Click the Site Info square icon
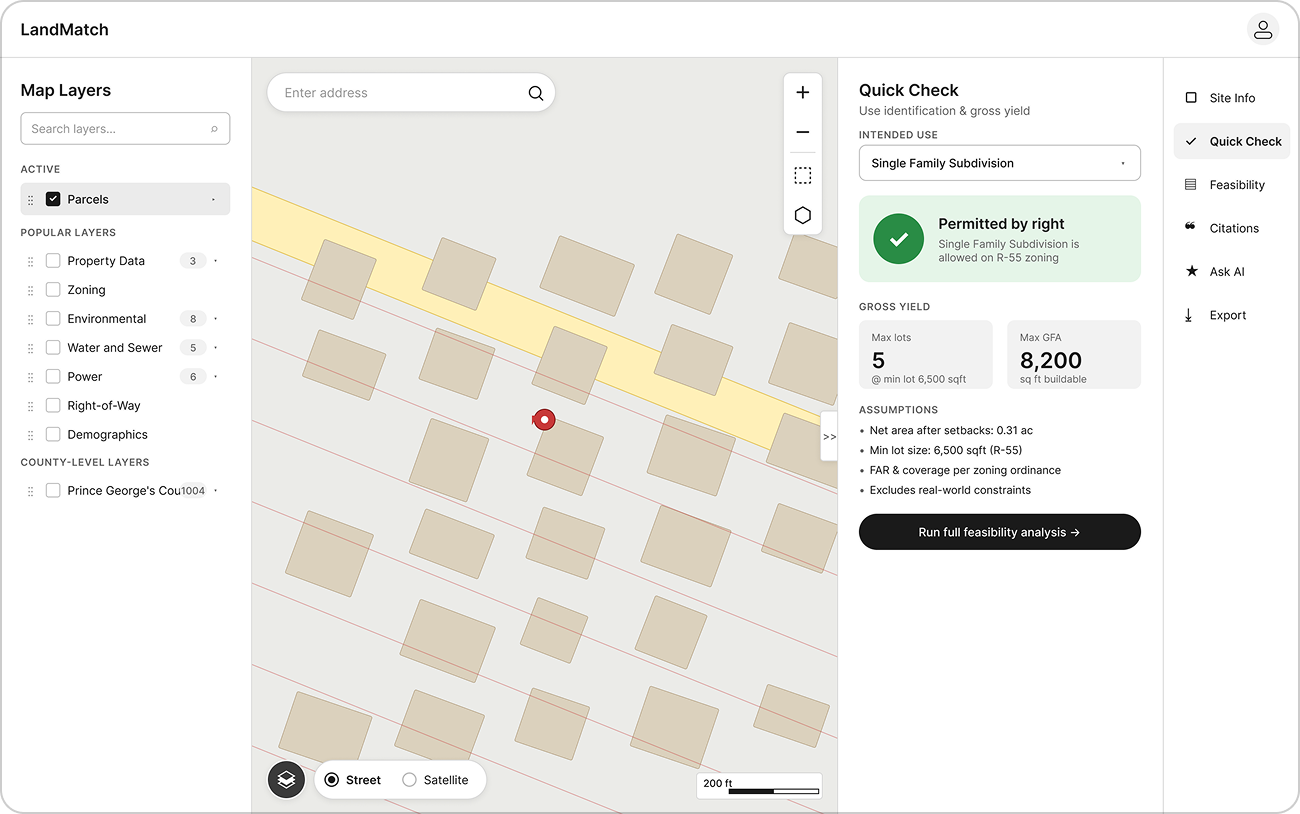 pos(1190,98)
